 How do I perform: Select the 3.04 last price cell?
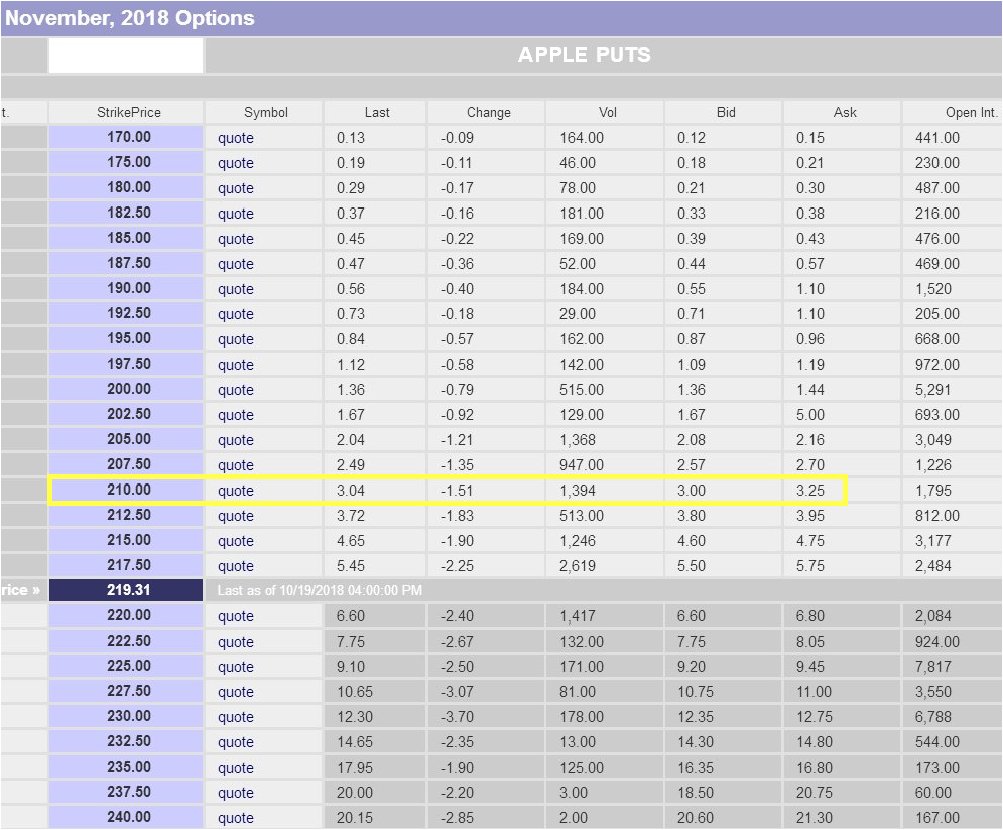[375, 490]
